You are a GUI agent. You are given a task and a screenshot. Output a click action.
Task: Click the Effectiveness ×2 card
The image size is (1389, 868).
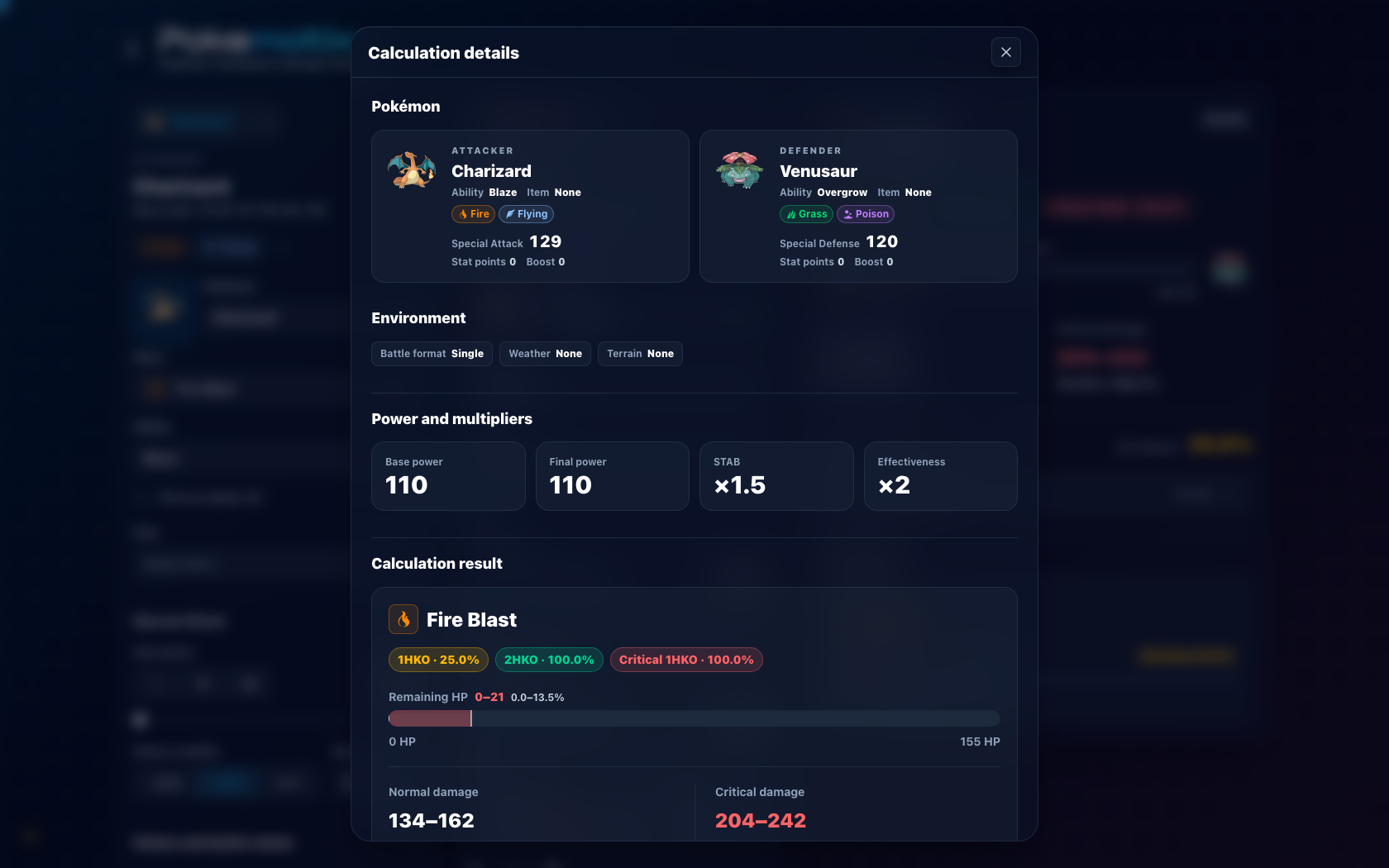click(941, 476)
